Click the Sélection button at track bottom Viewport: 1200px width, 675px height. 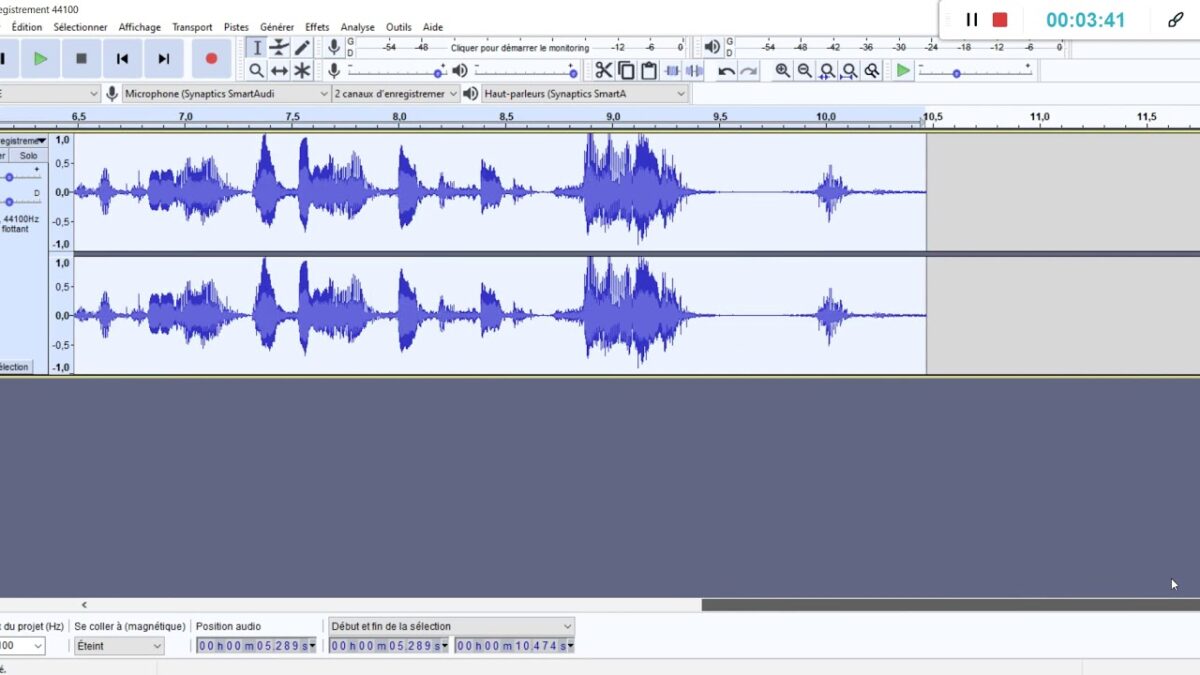(x=15, y=367)
